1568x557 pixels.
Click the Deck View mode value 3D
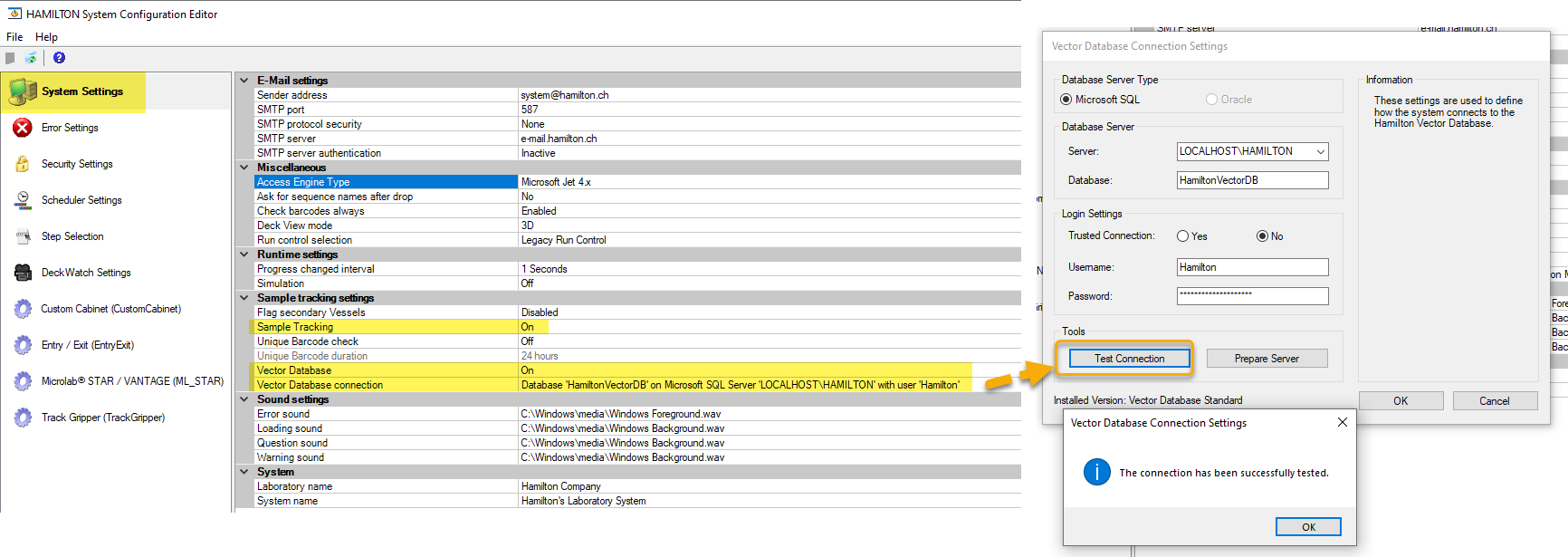(x=528, y=226)
